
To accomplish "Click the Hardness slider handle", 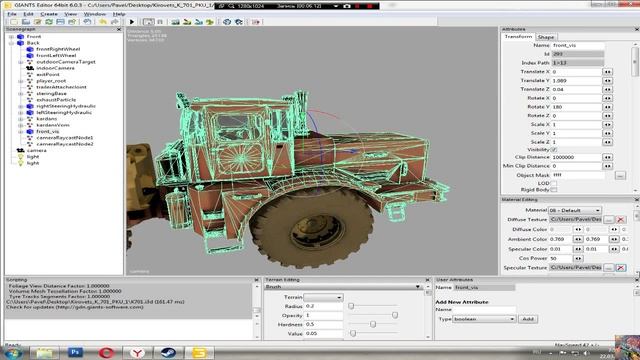I will 373,324.
